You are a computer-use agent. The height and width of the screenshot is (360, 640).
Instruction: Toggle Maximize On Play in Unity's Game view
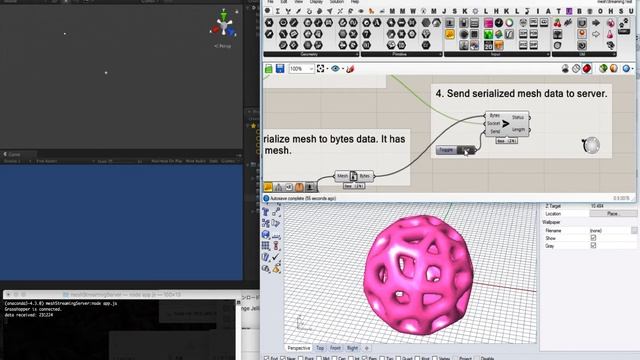click(x=167, y=161)
